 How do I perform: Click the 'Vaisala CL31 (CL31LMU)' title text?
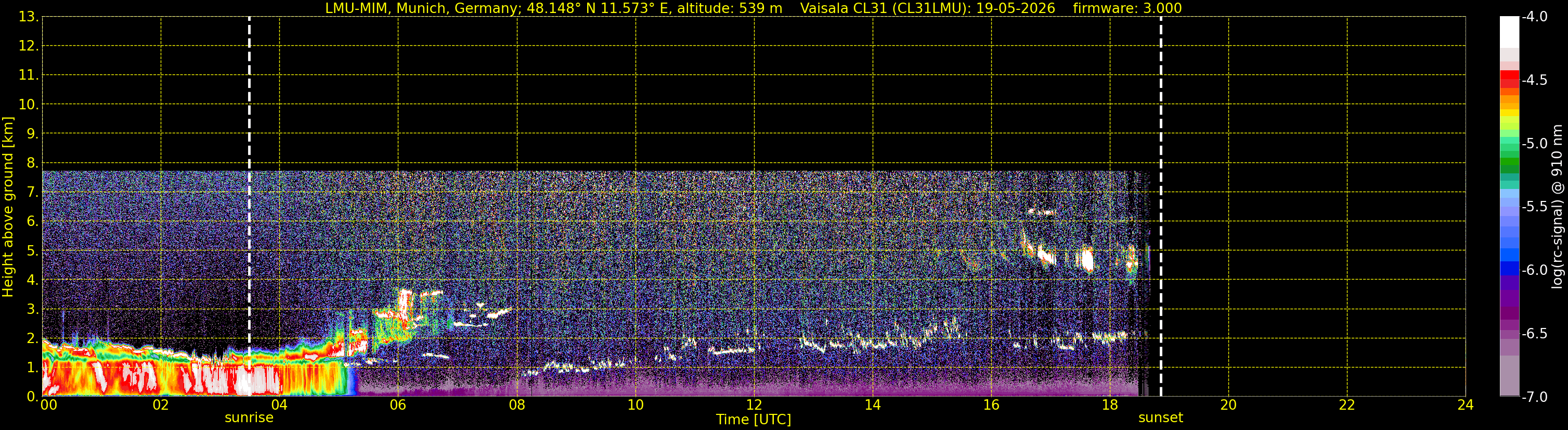pyautogui.click(x=886, y=8)
